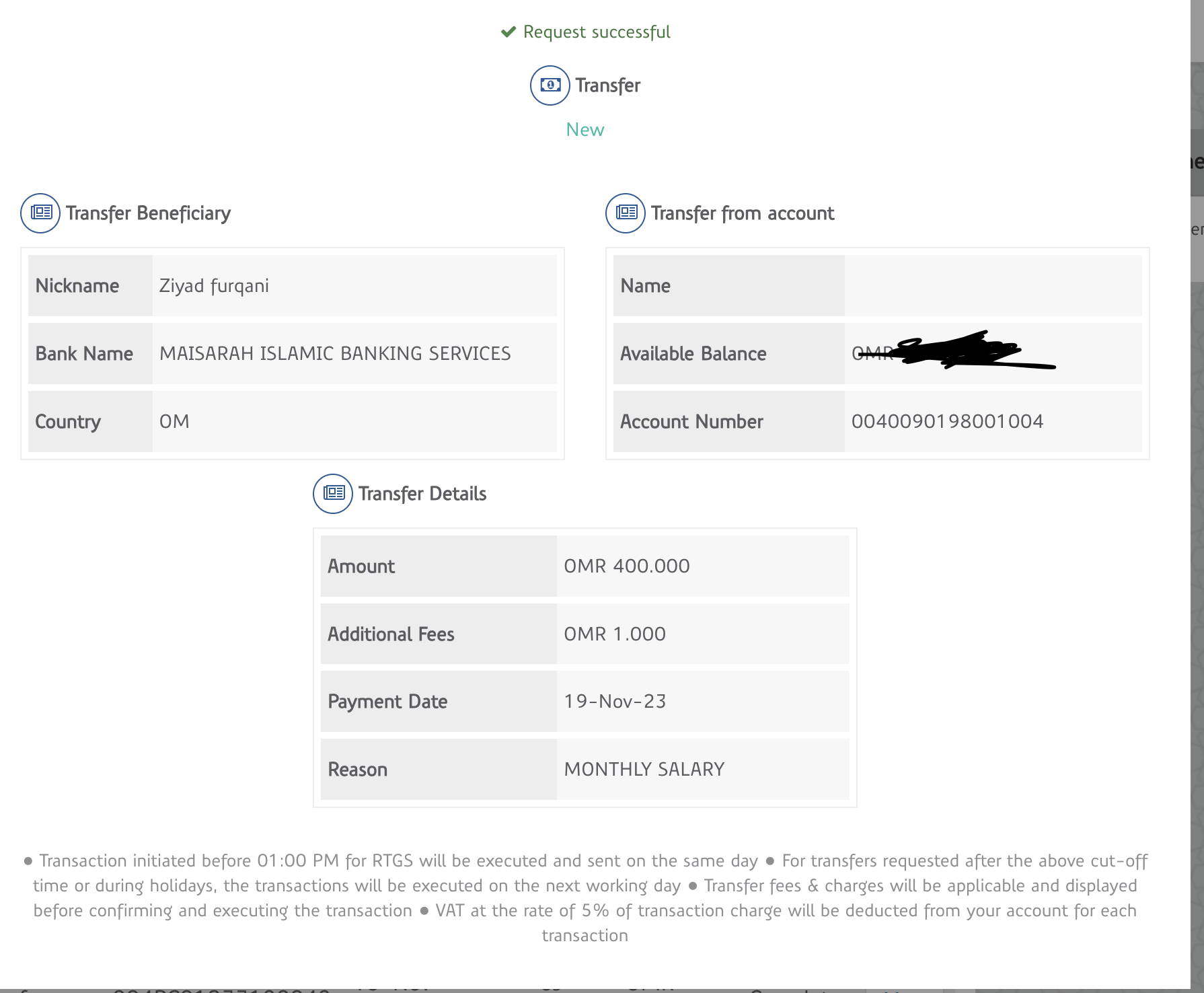The image size is (1204, 993).
Task: Click the country value OM
Action: (174, 422)
